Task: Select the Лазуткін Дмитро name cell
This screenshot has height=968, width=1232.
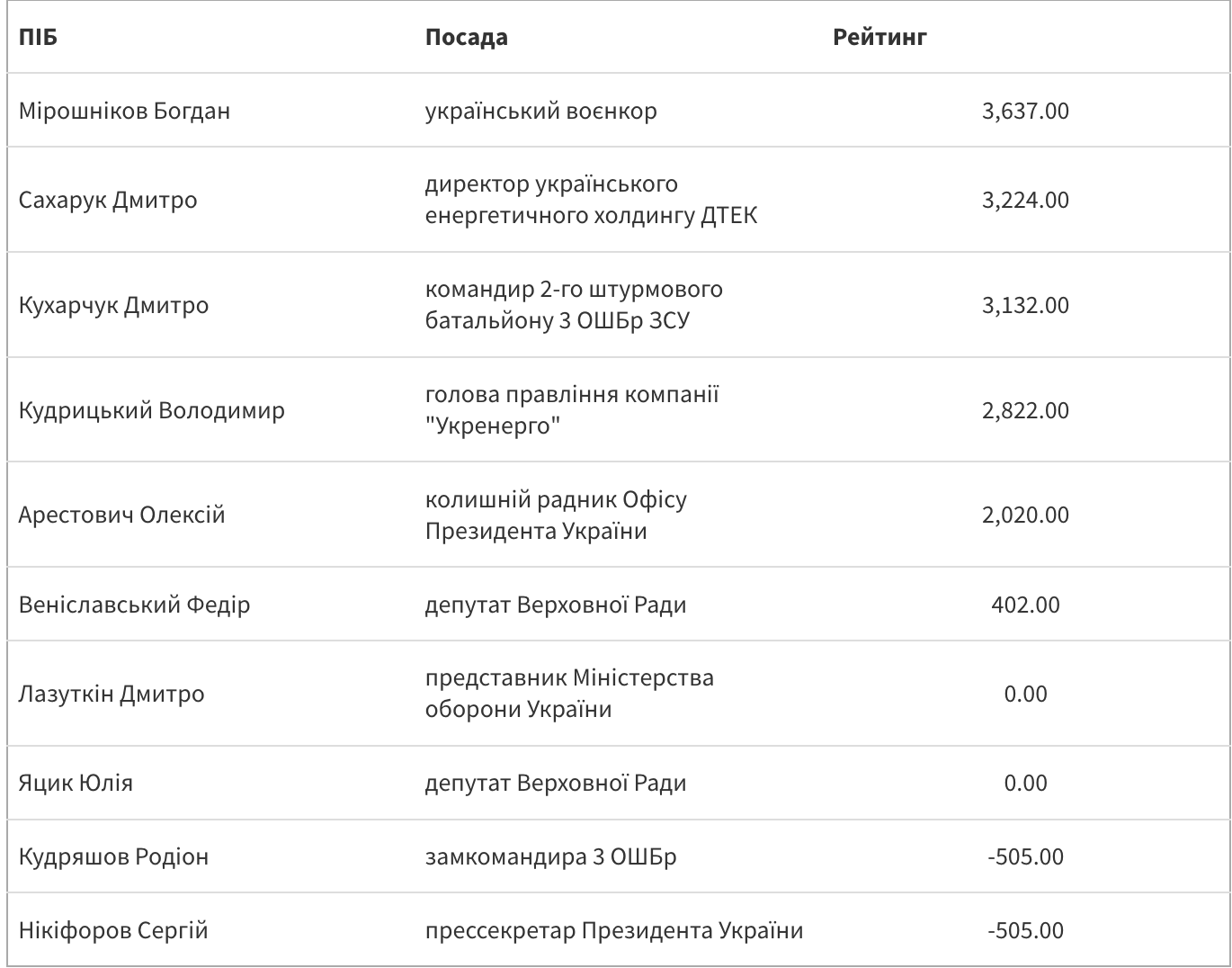Action: click(112, 694)
